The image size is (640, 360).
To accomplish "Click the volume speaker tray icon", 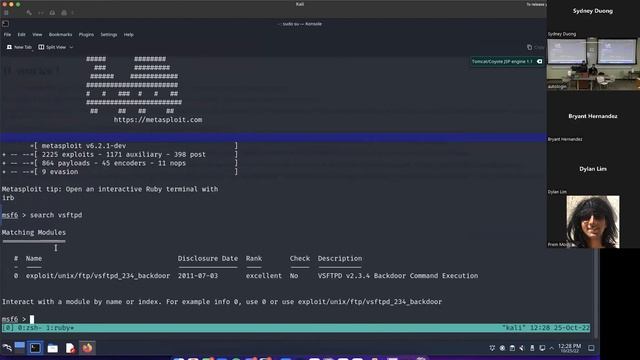I will point(522,348).
